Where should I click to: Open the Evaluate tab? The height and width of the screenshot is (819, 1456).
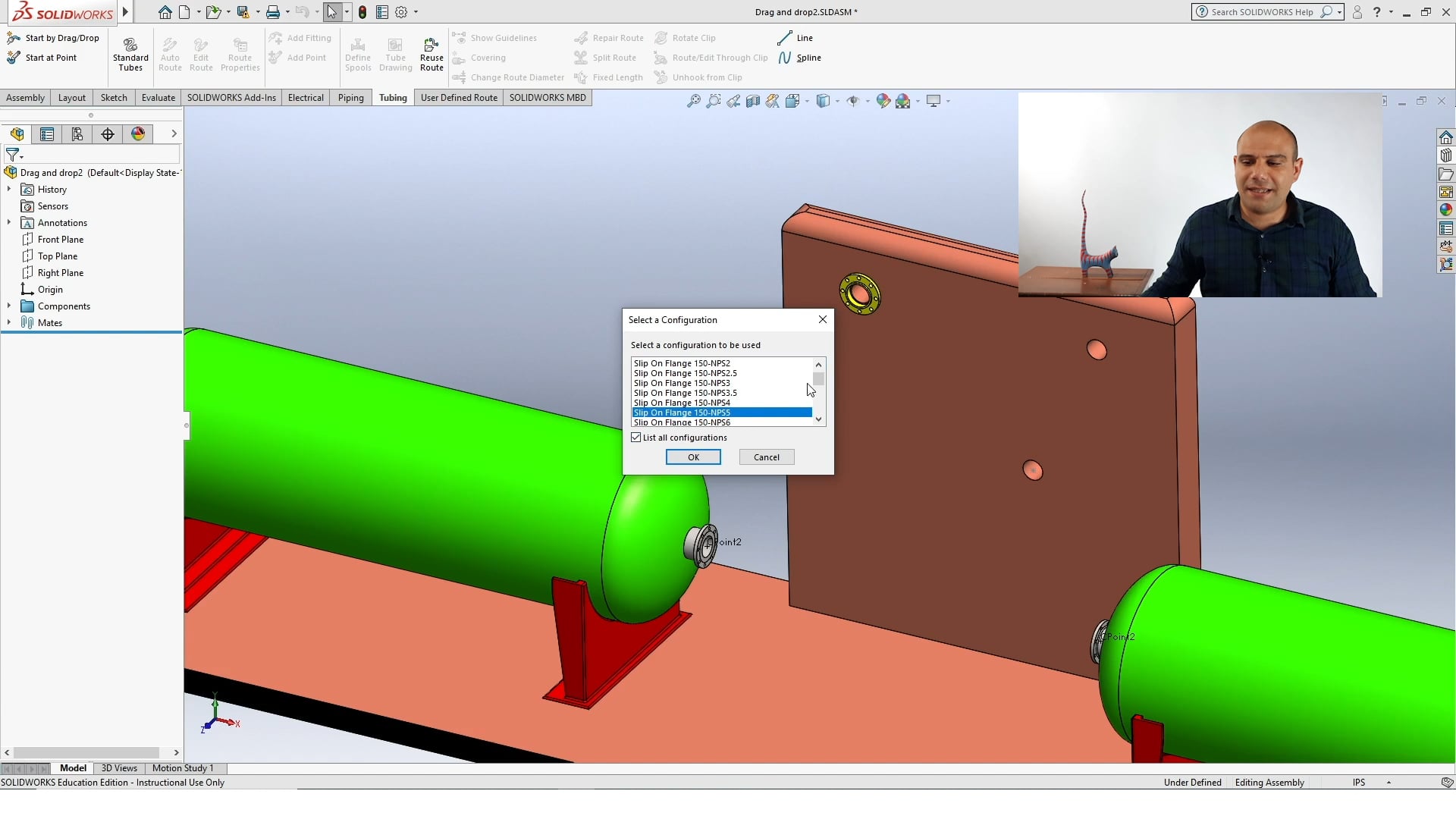[158, 98]
